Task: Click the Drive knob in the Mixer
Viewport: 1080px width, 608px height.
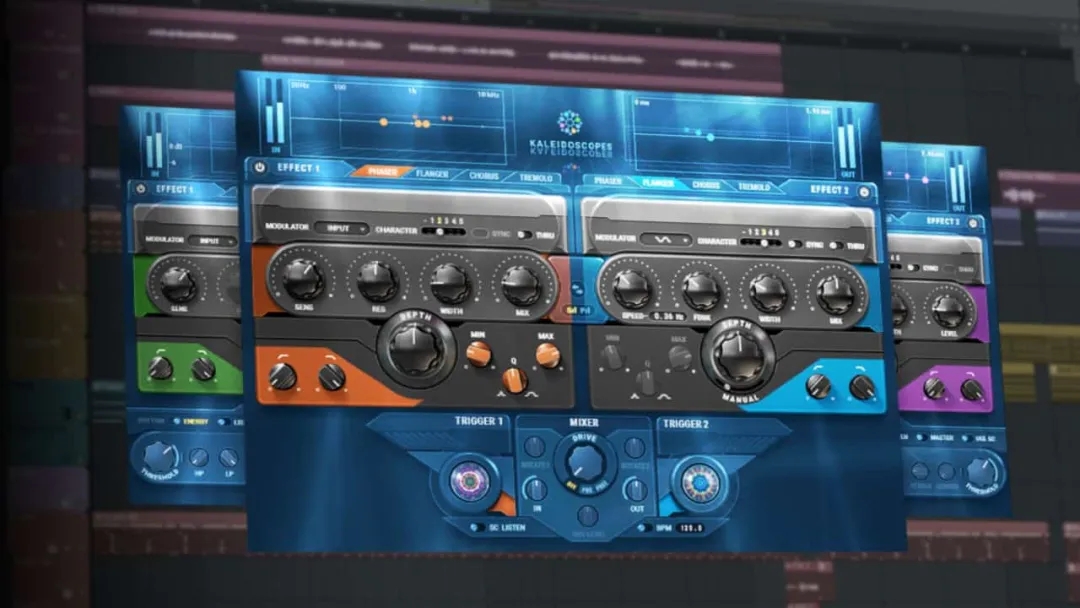Action: click(585, 461)
